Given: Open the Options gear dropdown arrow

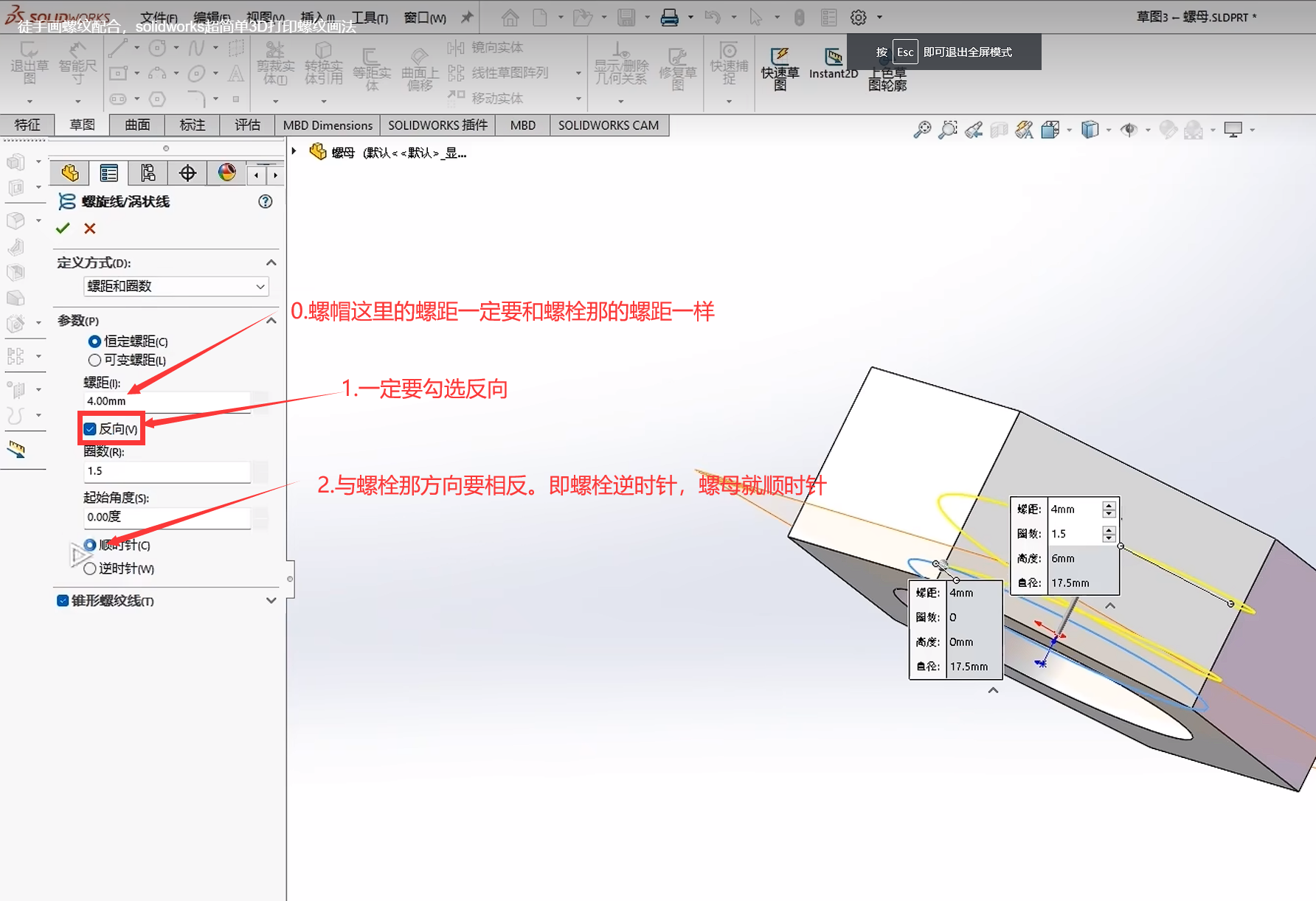Looking at the screenshot, I should point(879,17).
